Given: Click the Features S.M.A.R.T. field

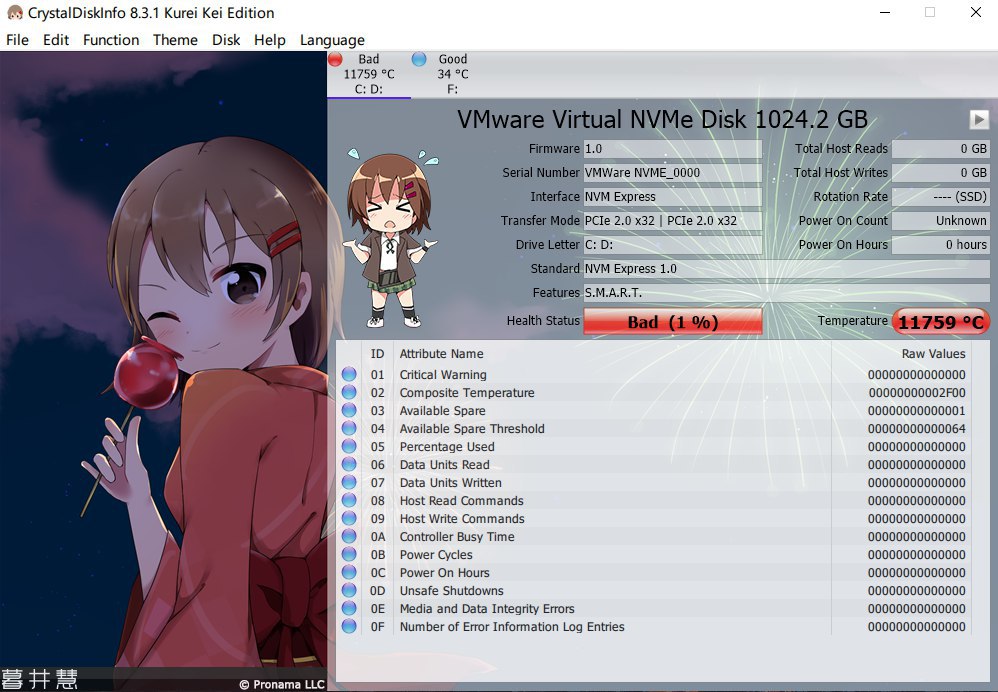Looking at the screenshot, I should [x=787, y=293].
